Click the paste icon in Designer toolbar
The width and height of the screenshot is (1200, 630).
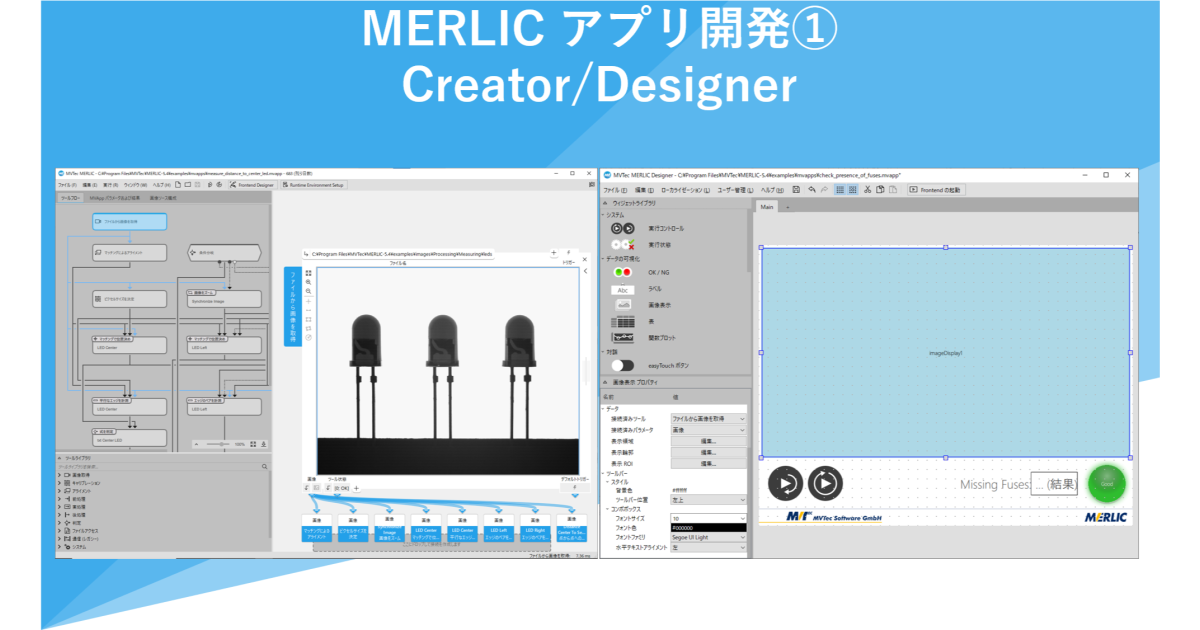click(892, 189)
